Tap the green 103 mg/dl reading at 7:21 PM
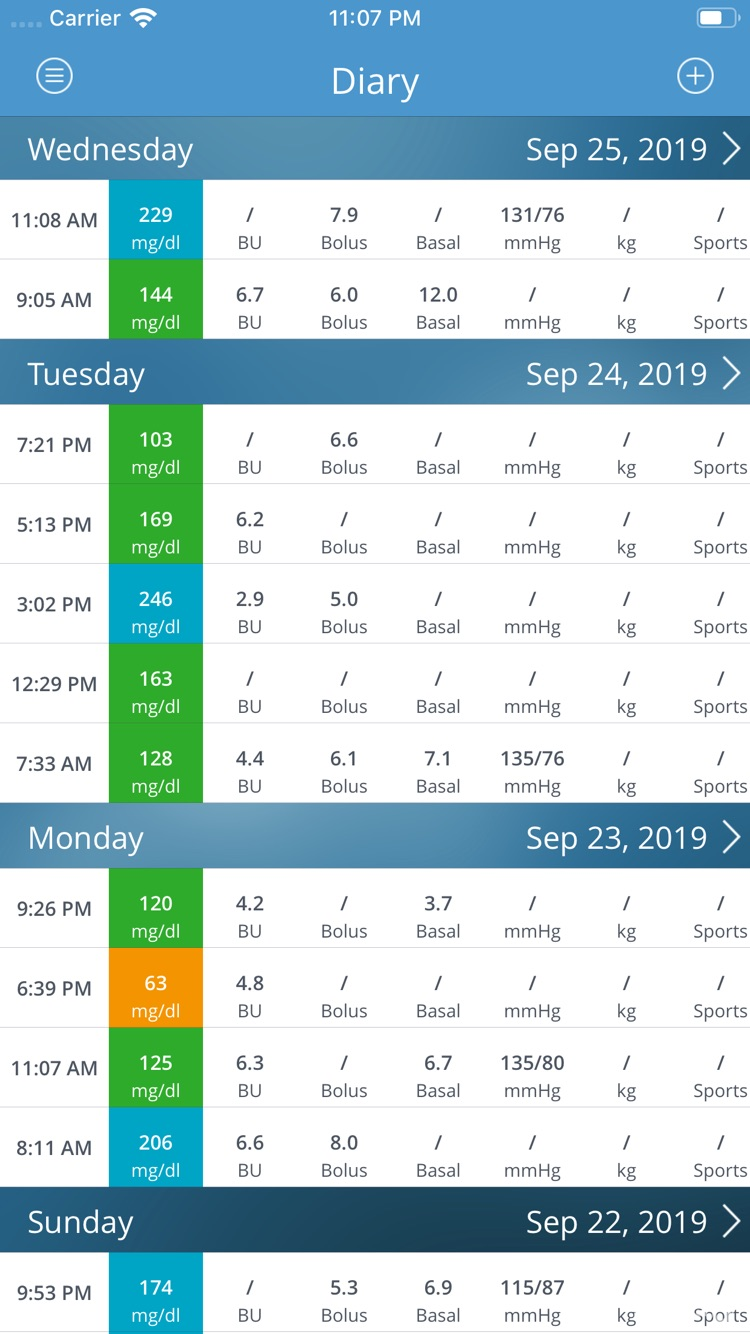Screen dimensions: 750x1334 pyautogui.click(x=156, y=445)
